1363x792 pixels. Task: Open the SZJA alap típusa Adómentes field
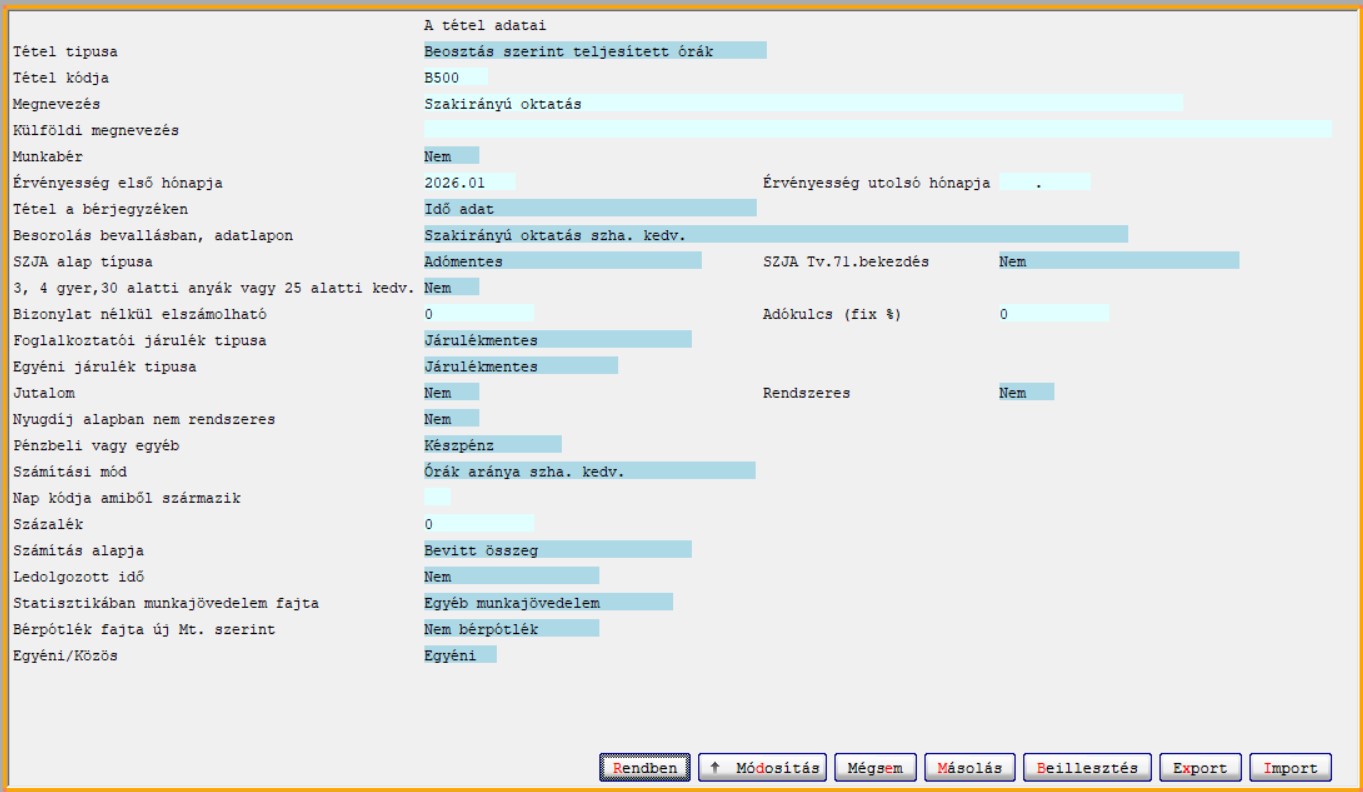[x=562, y=261]
